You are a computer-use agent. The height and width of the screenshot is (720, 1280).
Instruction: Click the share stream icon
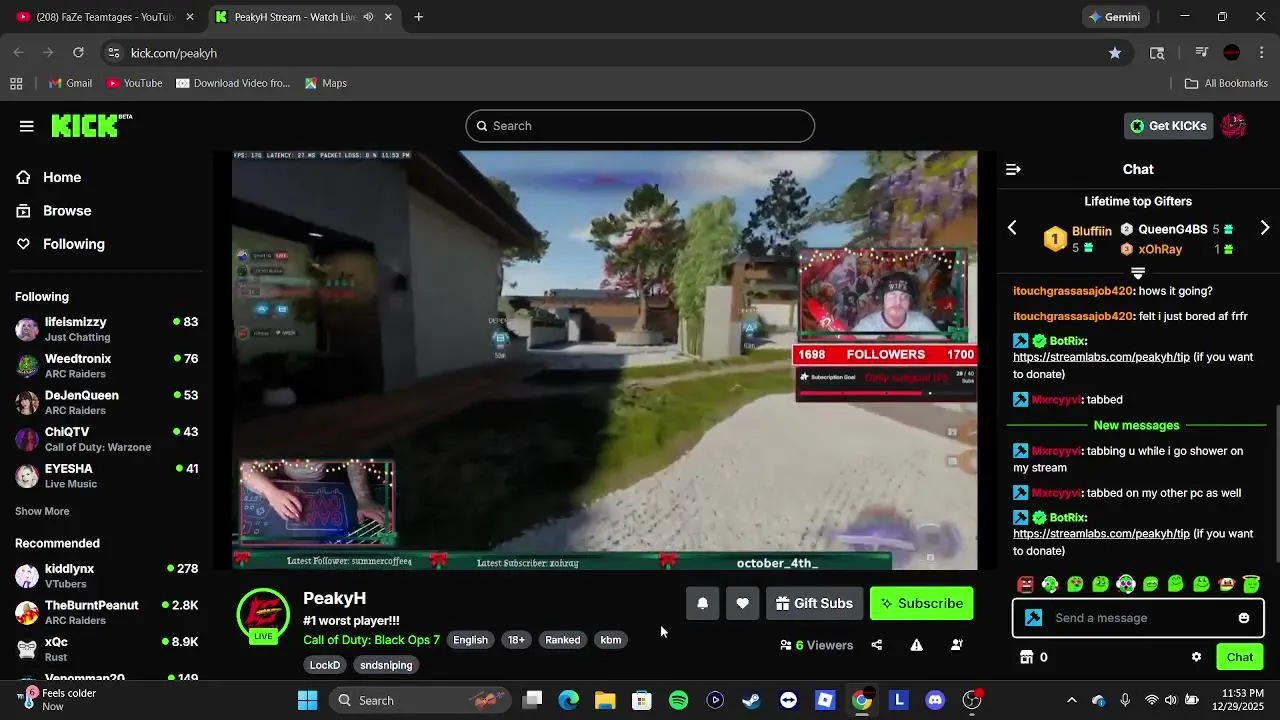tap(877, 645)
